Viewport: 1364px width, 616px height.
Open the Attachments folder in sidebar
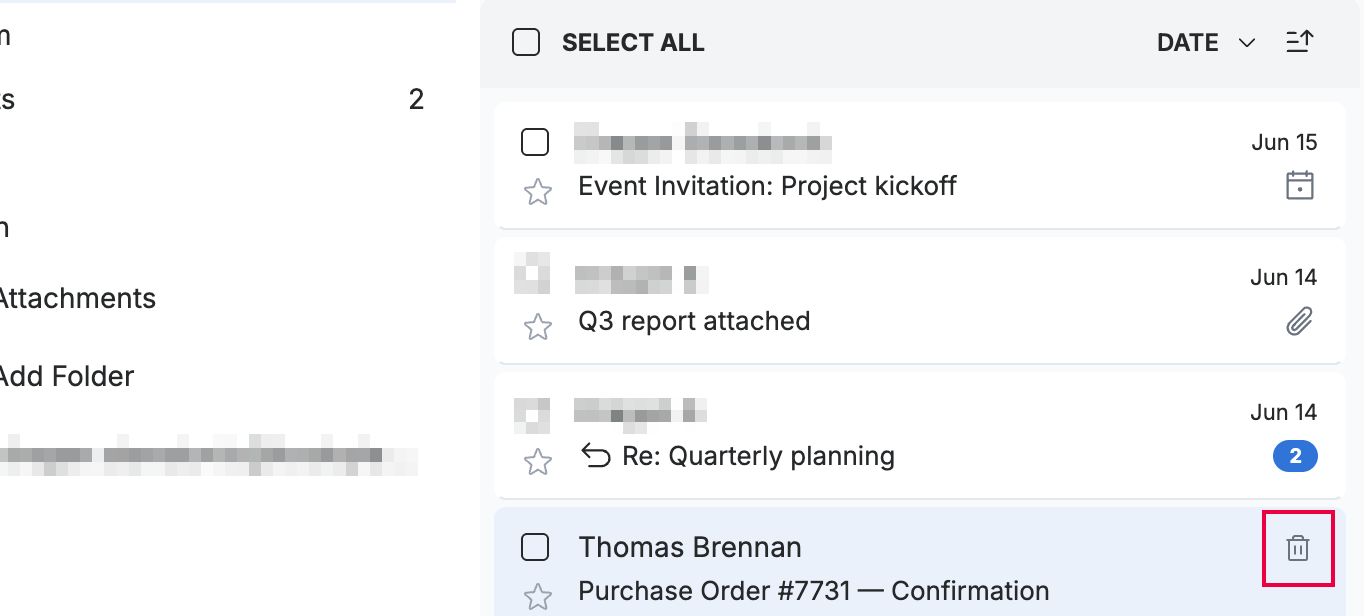click(76, 298)
